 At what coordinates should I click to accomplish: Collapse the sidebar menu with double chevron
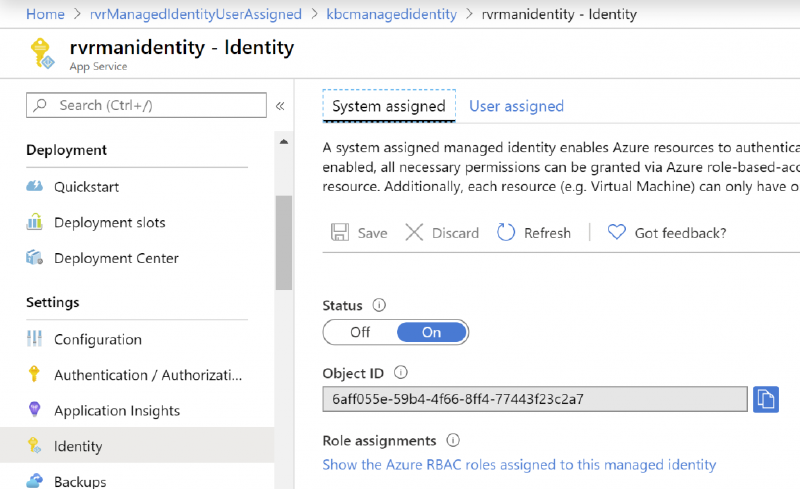click(x=280, y=105)
